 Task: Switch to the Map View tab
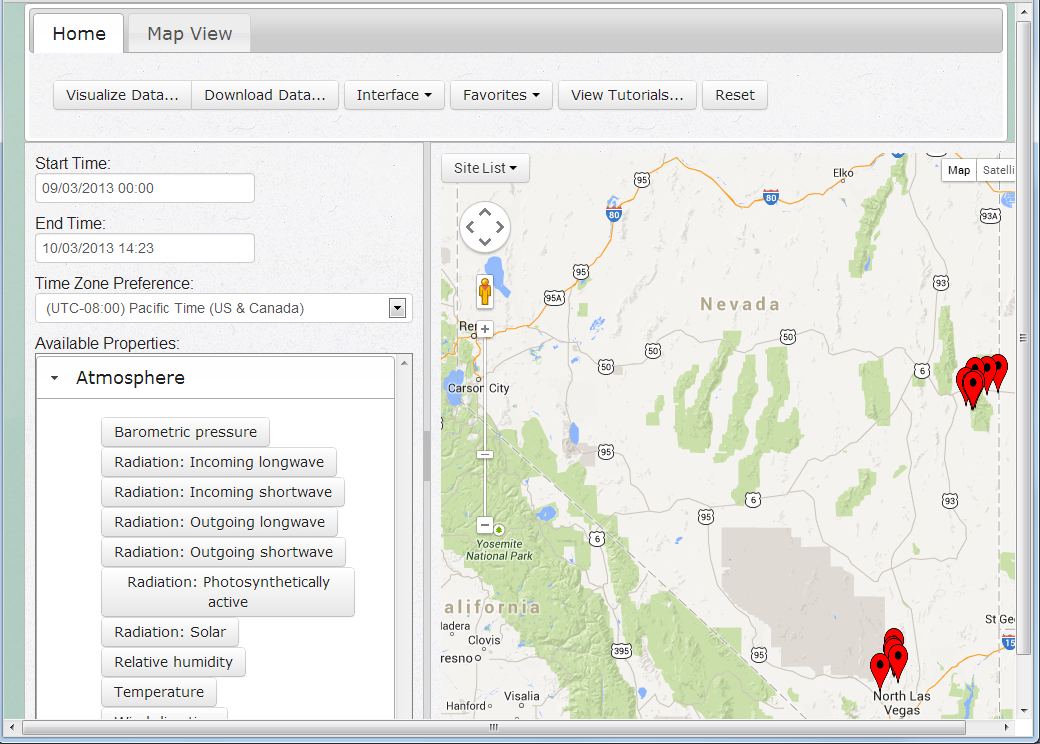pyautogui.click(x=189, y=34)
